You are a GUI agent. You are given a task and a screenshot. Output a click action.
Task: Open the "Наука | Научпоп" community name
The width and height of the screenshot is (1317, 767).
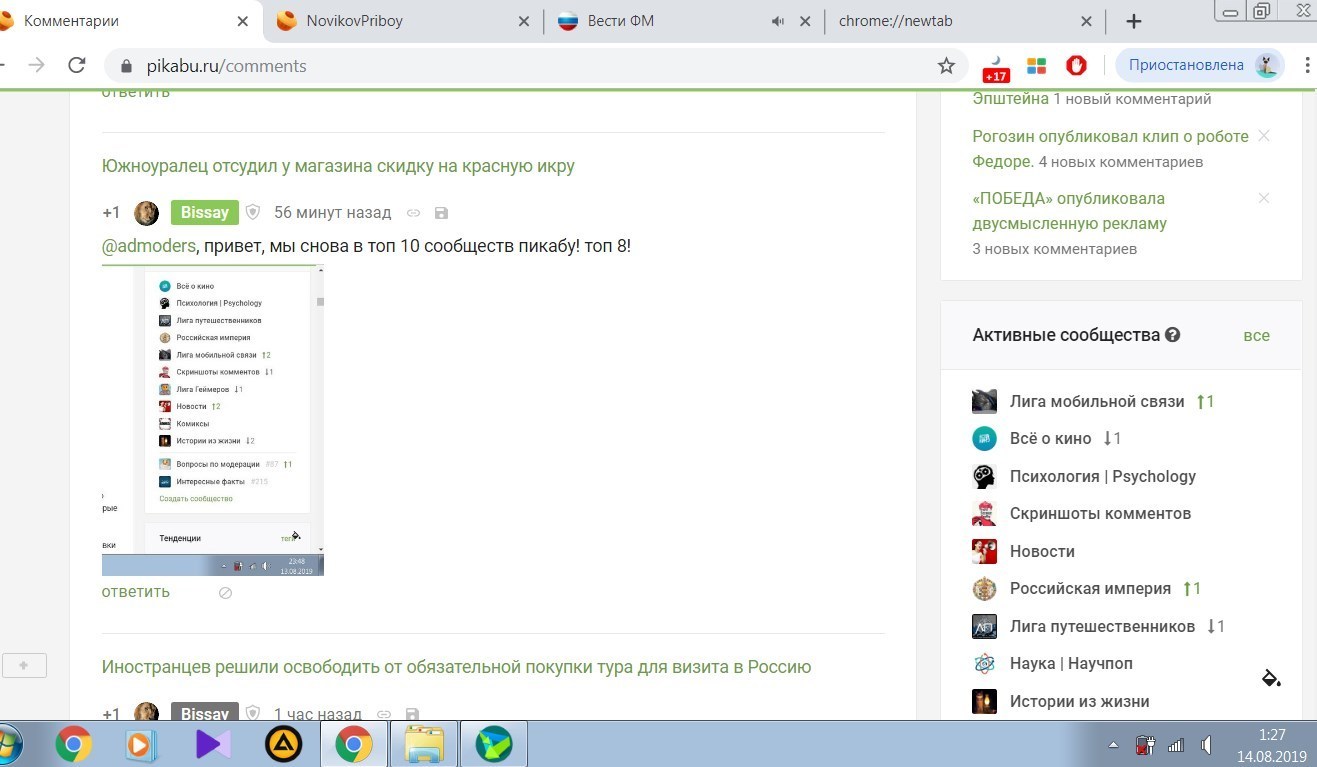coord(1071,664)
